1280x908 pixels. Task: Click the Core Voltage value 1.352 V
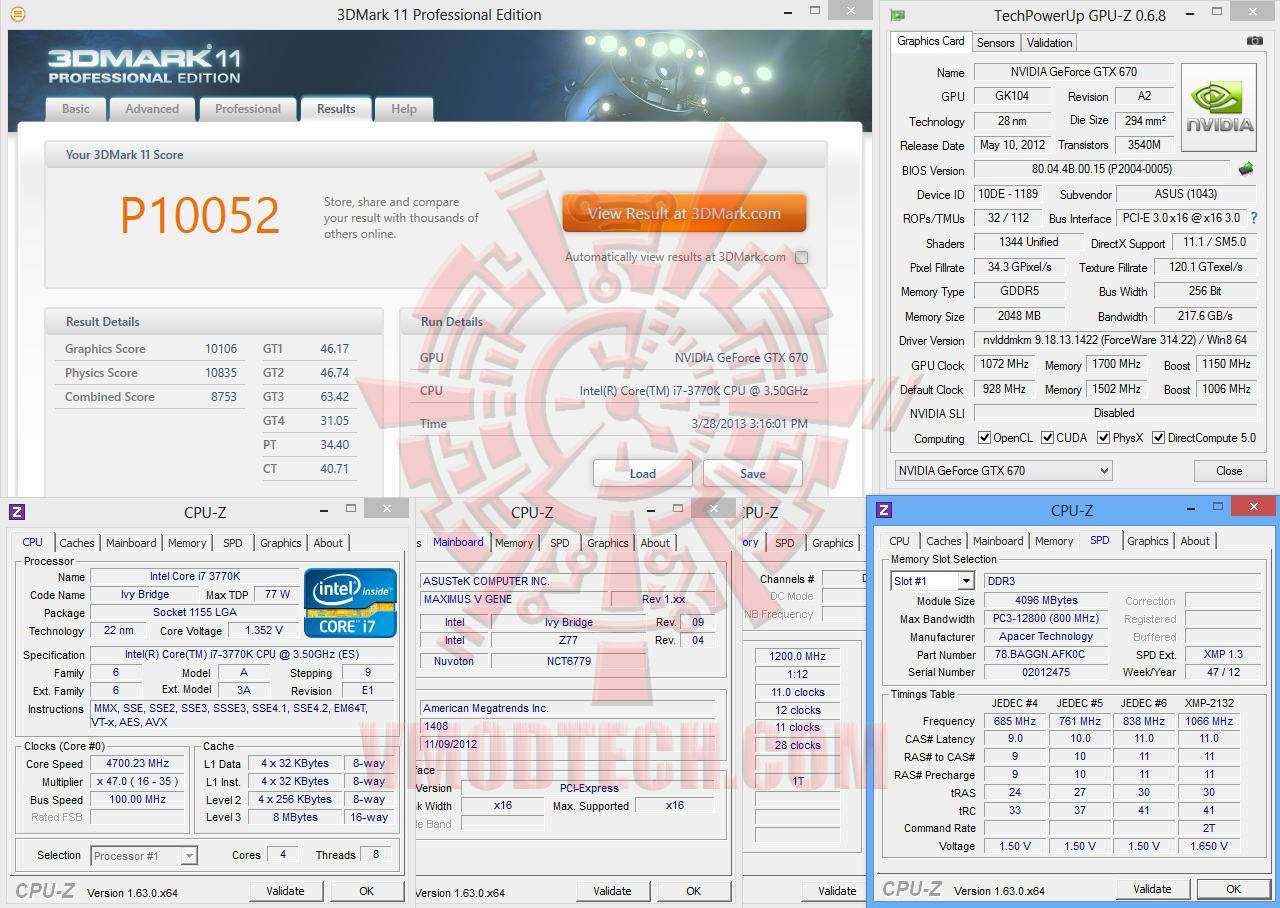tap(263, 631)
